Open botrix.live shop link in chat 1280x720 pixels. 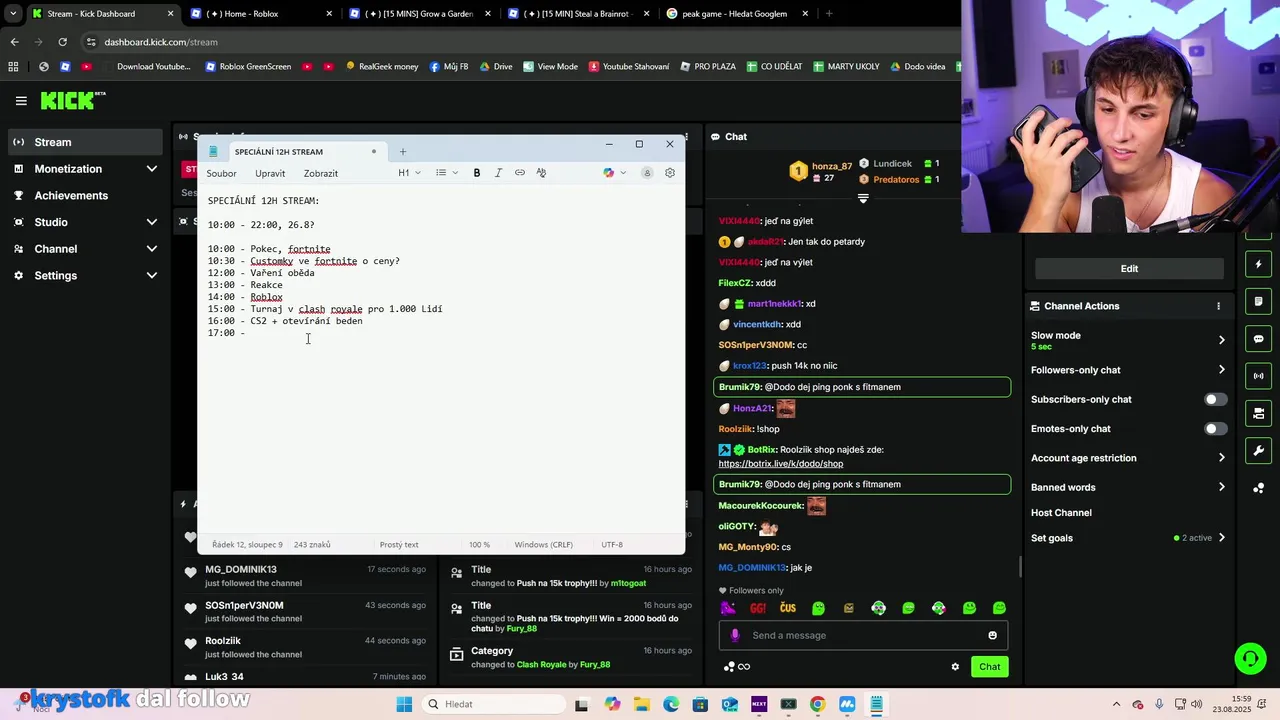pos(781,464)
